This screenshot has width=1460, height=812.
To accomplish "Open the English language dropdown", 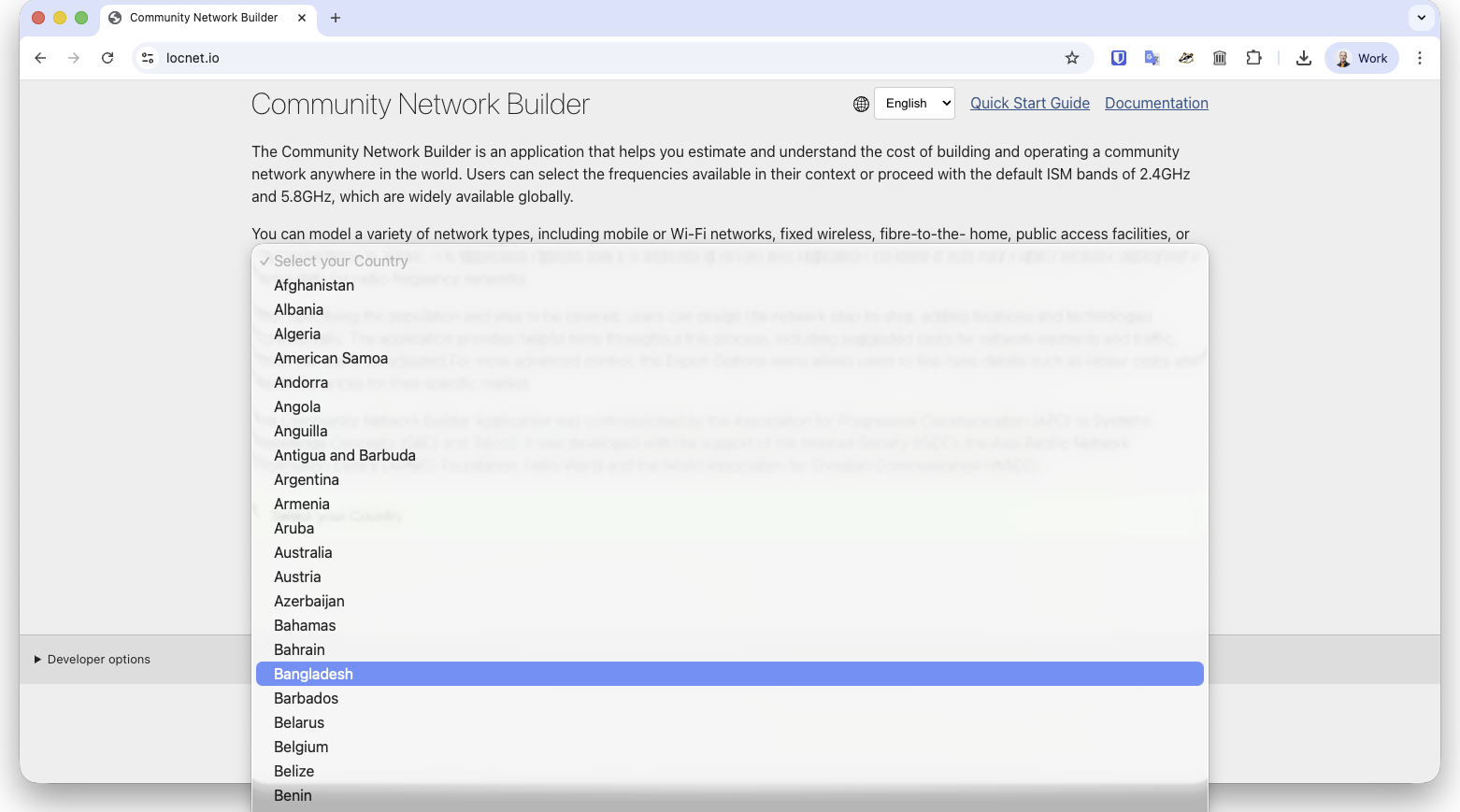I will coord(914,104).
